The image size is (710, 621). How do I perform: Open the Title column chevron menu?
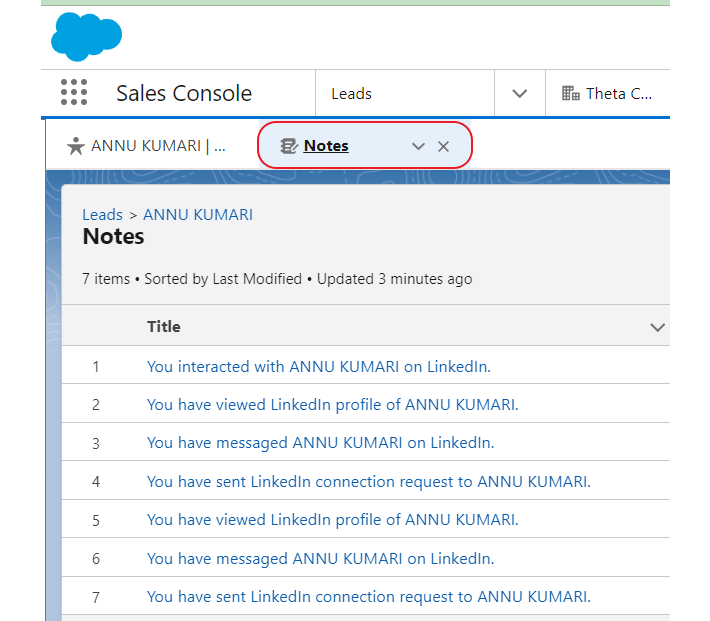tap(657, 327)
